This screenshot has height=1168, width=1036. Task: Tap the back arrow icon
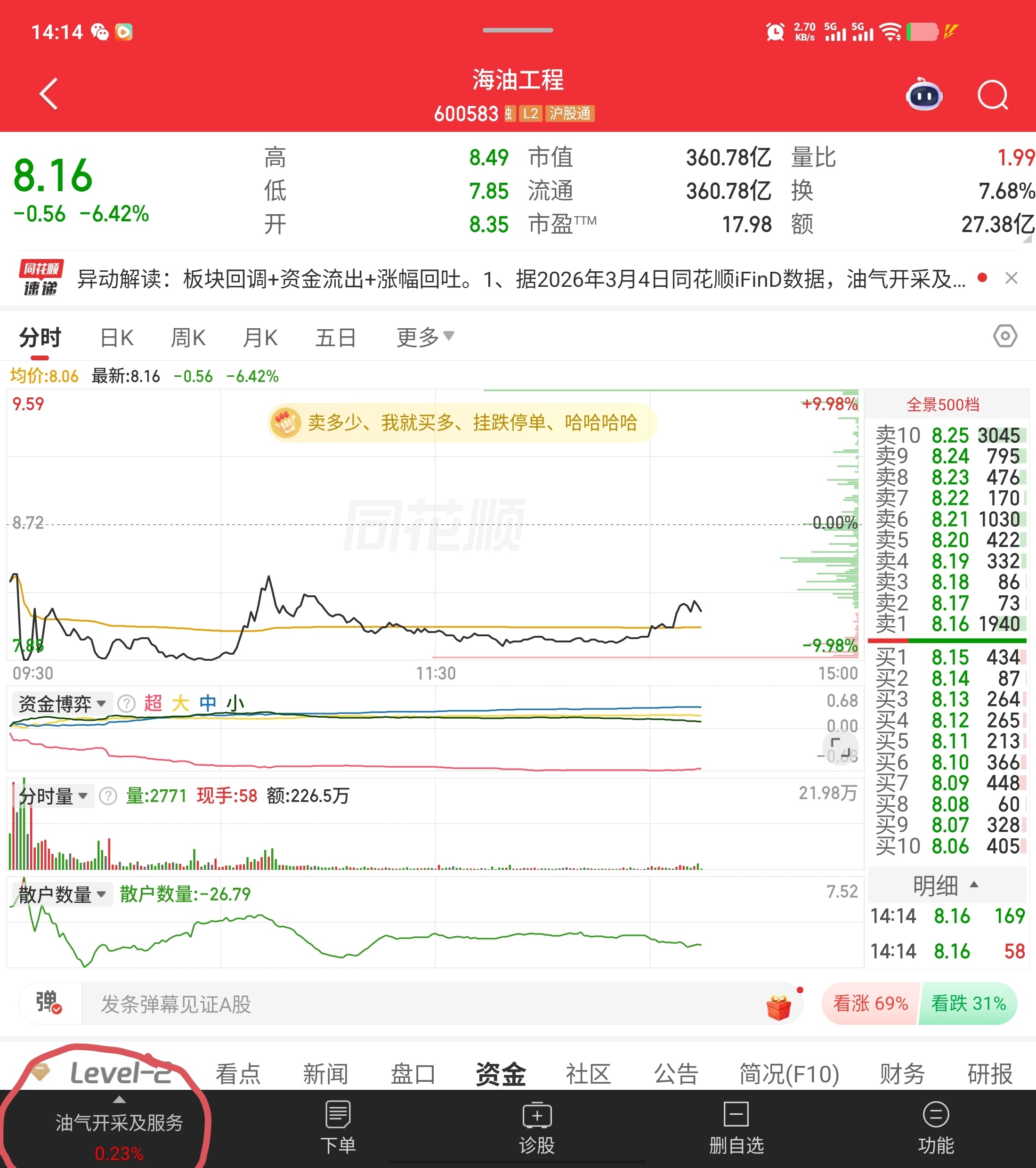[x=49, y=94]
